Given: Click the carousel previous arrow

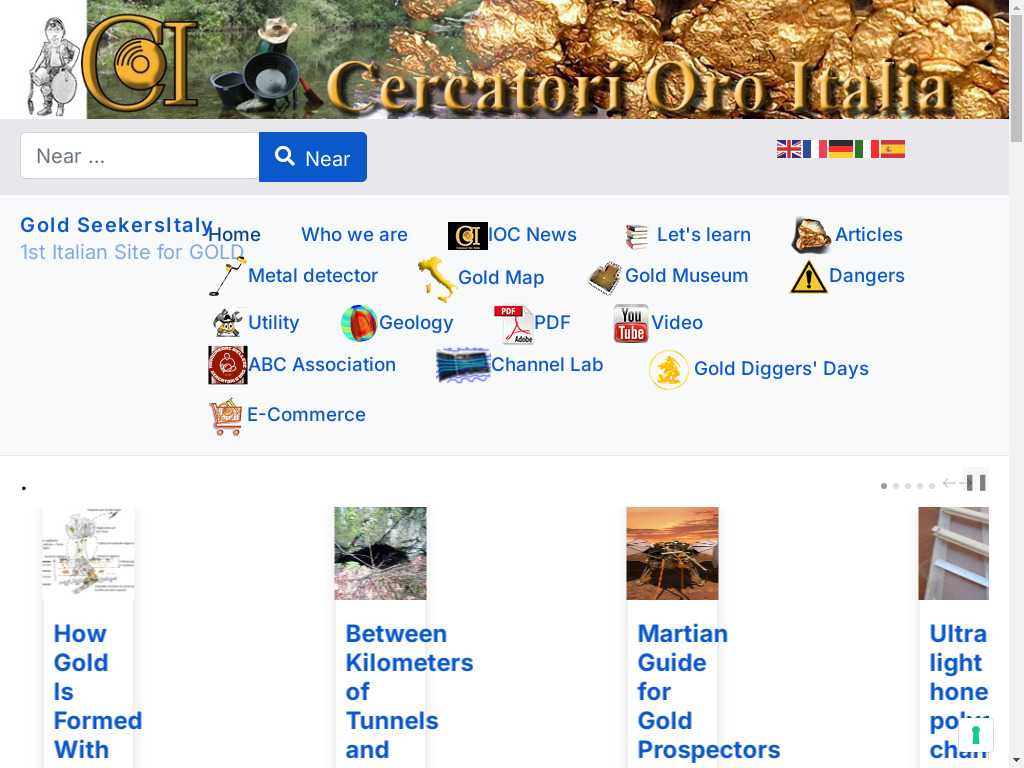Looking at the screenshot, I should [x=949, y=483].
